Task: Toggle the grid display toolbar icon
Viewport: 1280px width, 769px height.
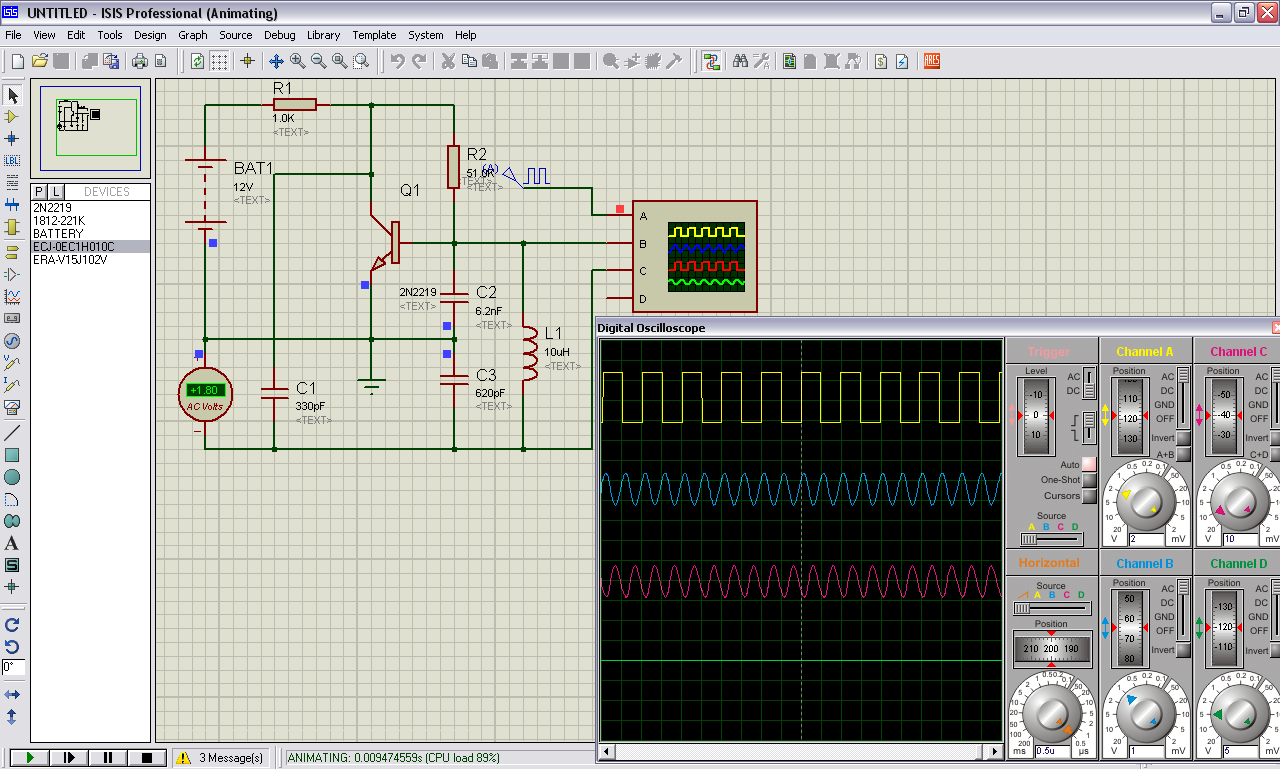Action: (x=219, y=61)
